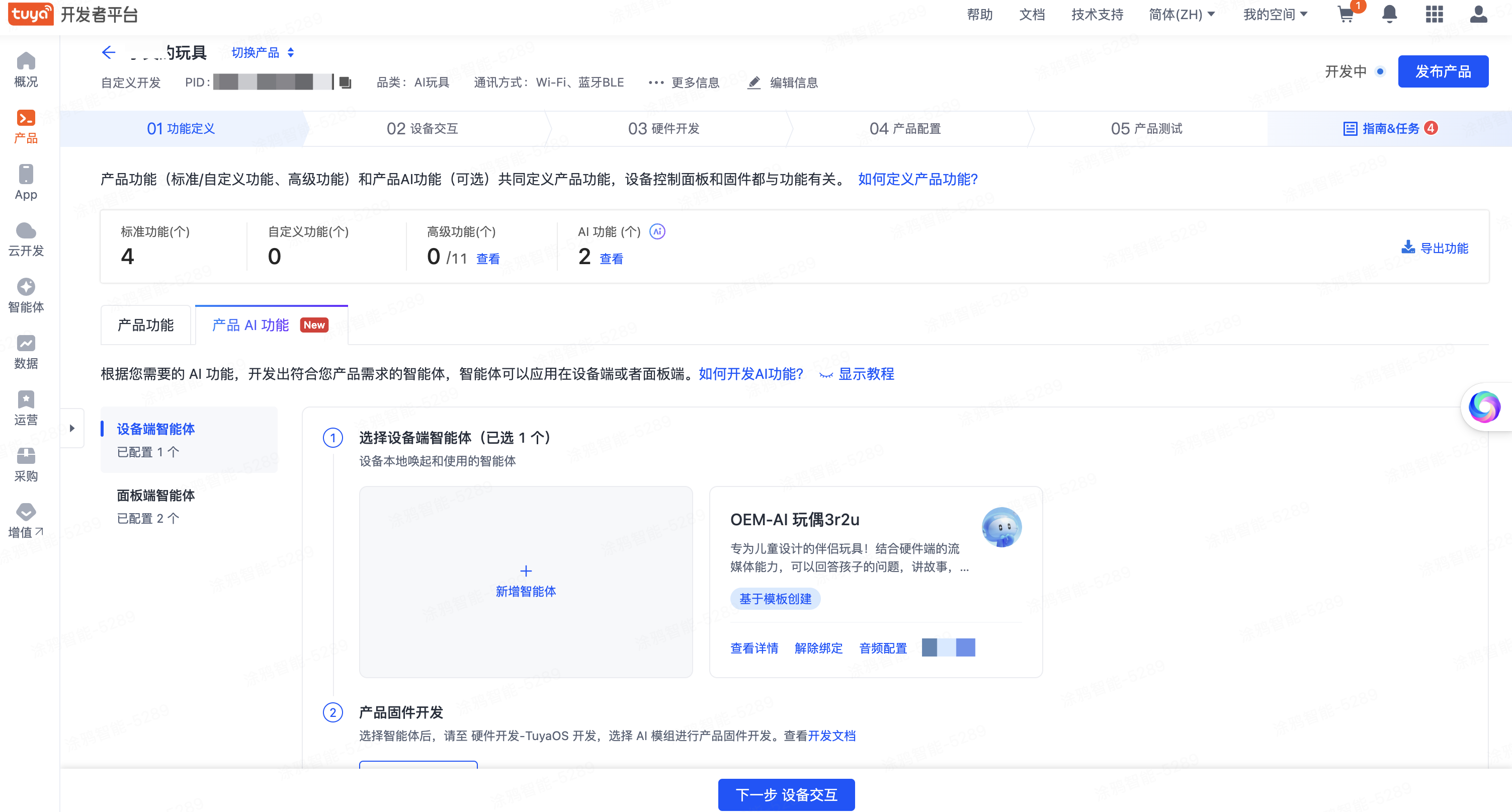Viewport: 1512px width, 812px height.
Task: Click the back arrow beside the product name
Action: coord(108,52)
